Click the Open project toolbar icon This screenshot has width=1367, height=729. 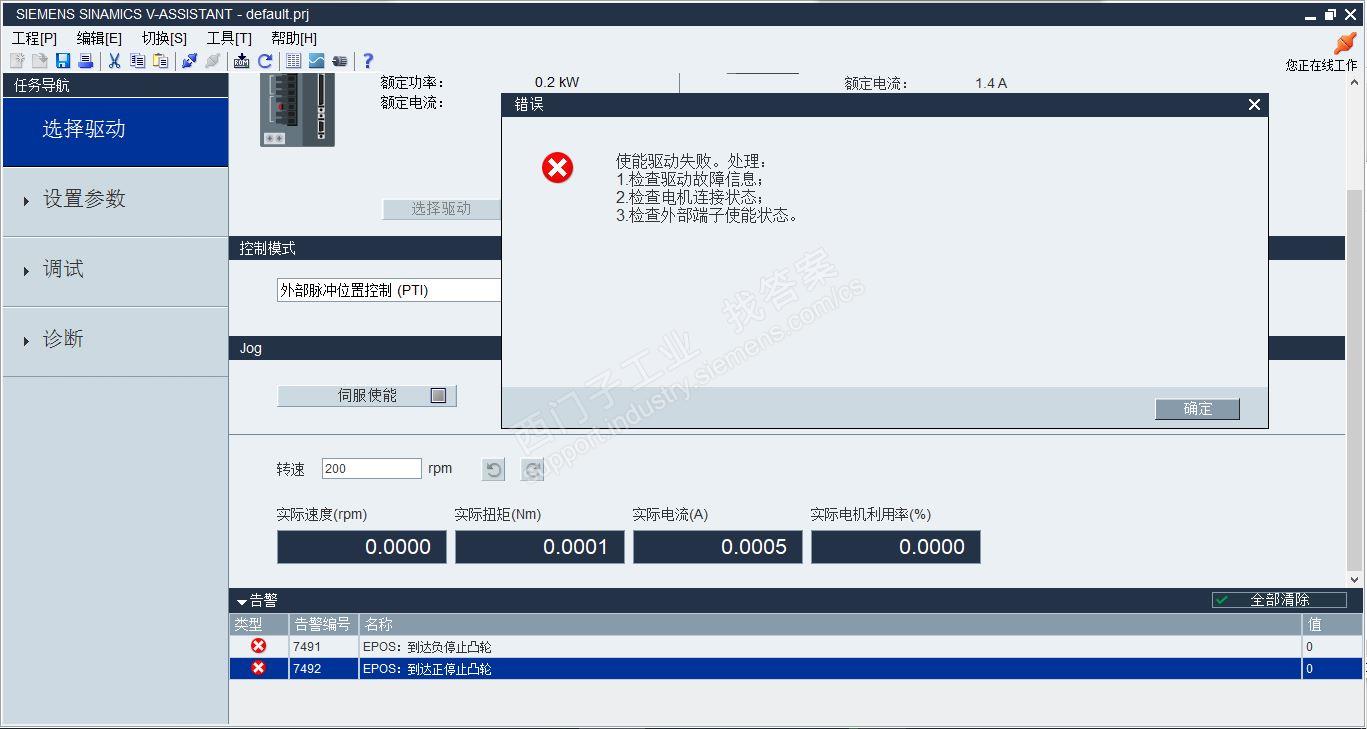[40, 61]
